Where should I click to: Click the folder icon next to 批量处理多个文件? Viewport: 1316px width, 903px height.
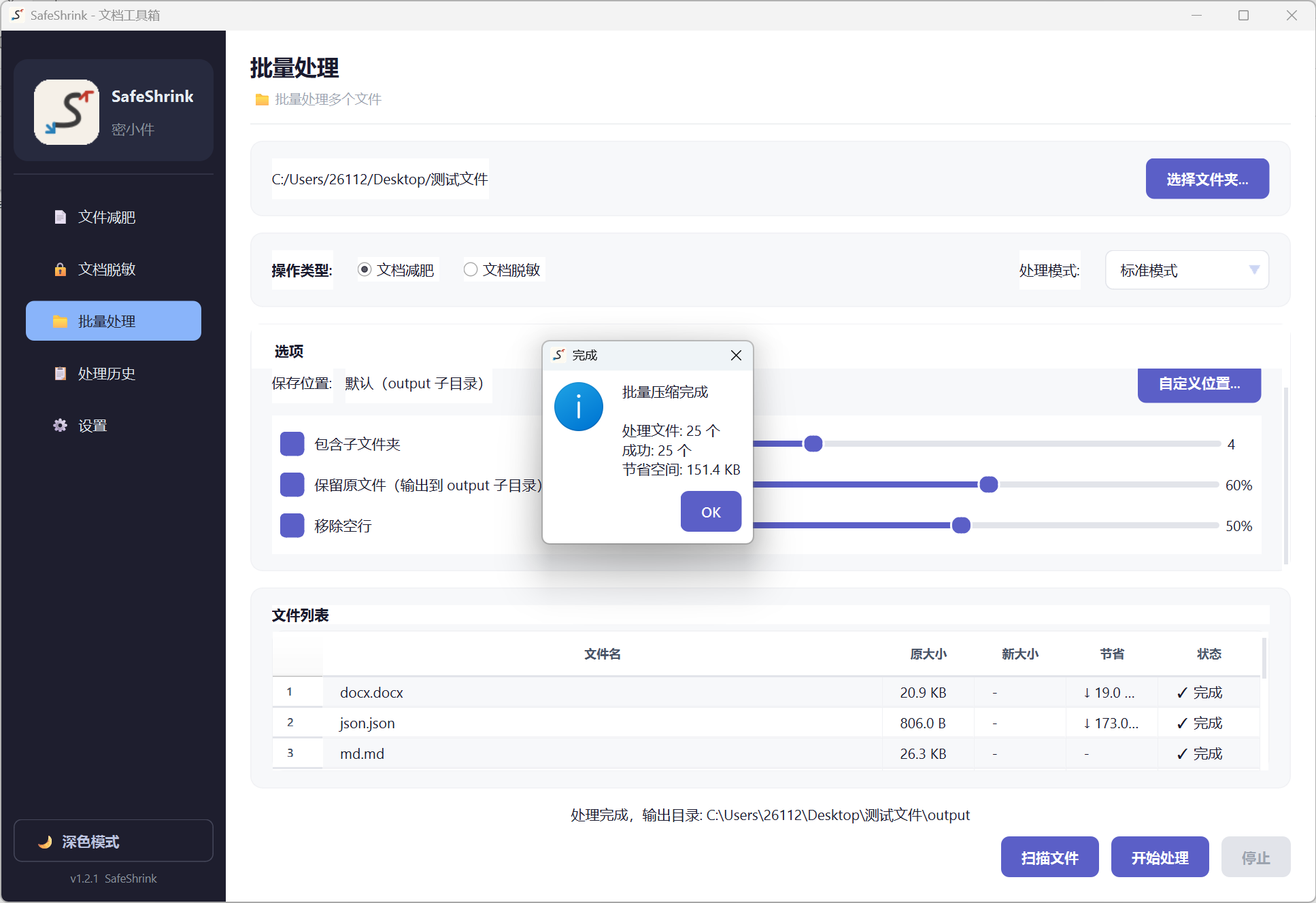point(262,100)
